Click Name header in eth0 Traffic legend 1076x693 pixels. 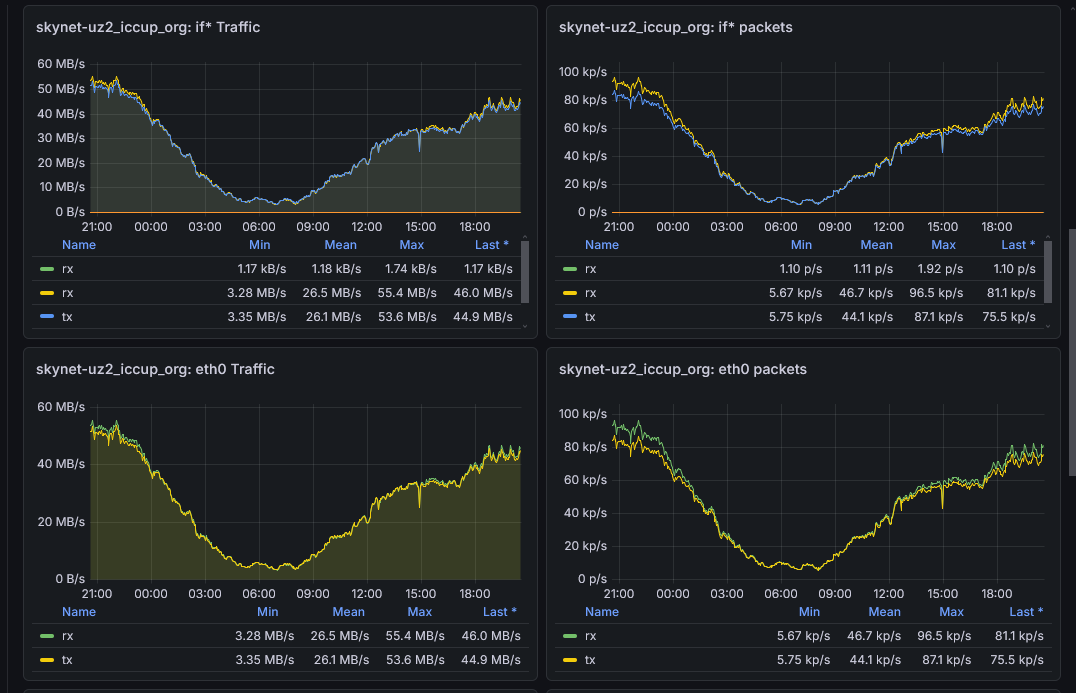coord(79,612)
